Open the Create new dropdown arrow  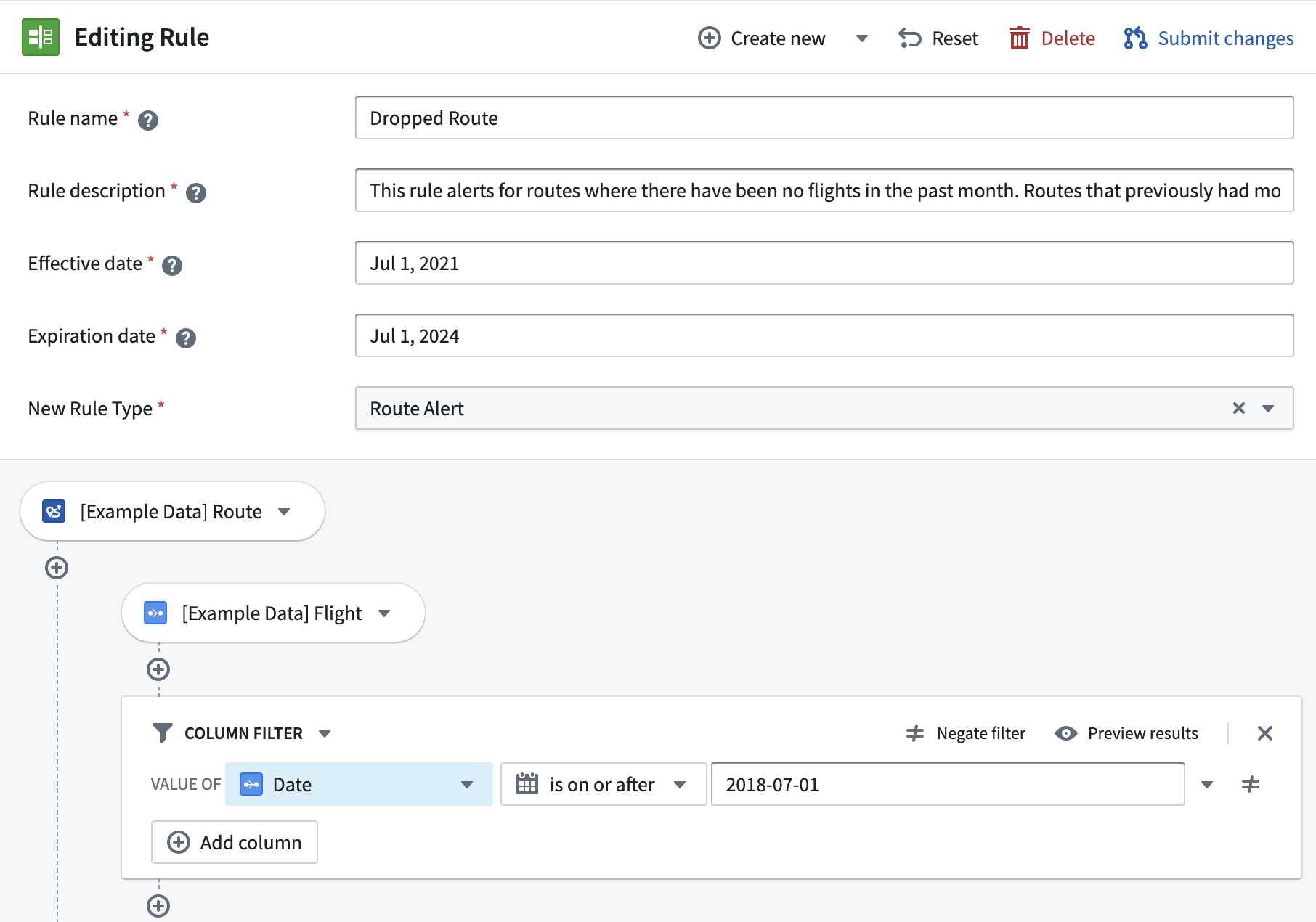pyautogui.click(x=862, y=38)
